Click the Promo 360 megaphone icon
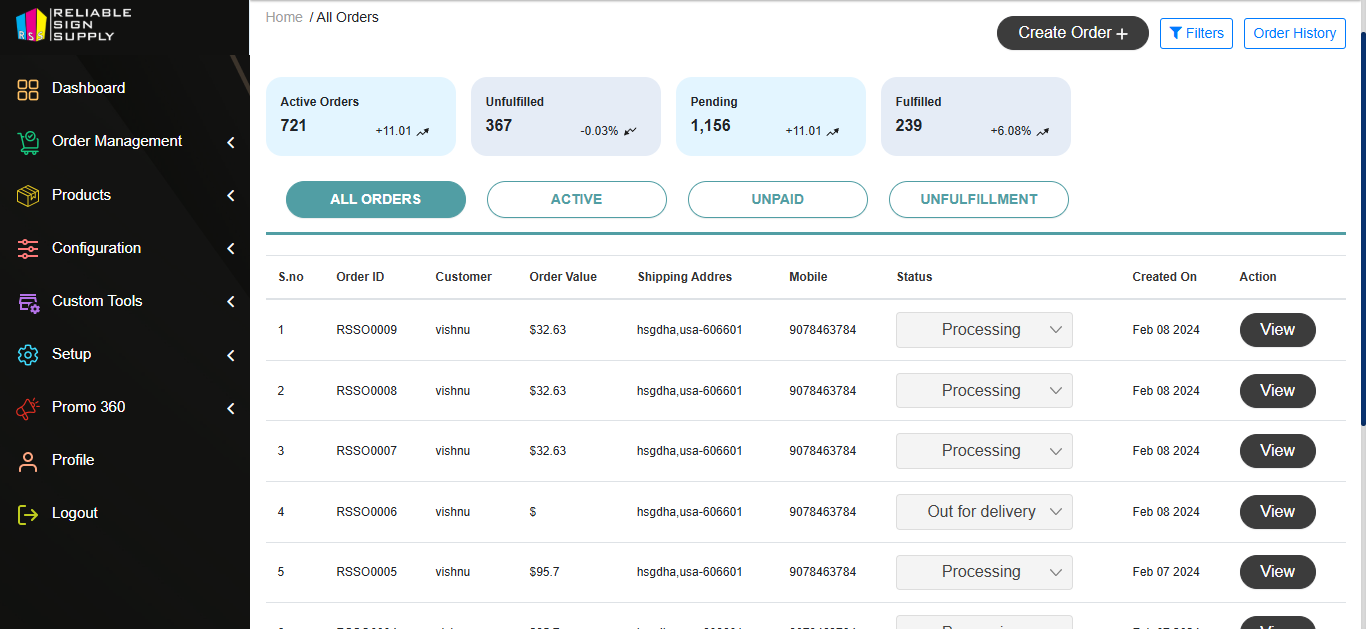The height and width of the screenshot is (629, 1366). coord(28,407)
